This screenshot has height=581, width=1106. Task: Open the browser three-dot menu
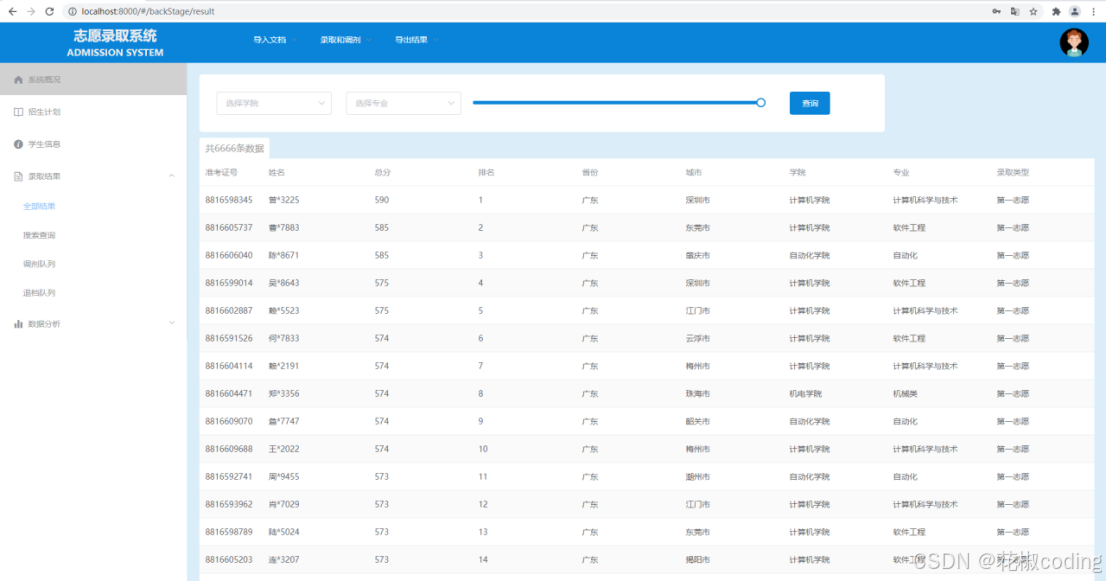pos(1093,11)
